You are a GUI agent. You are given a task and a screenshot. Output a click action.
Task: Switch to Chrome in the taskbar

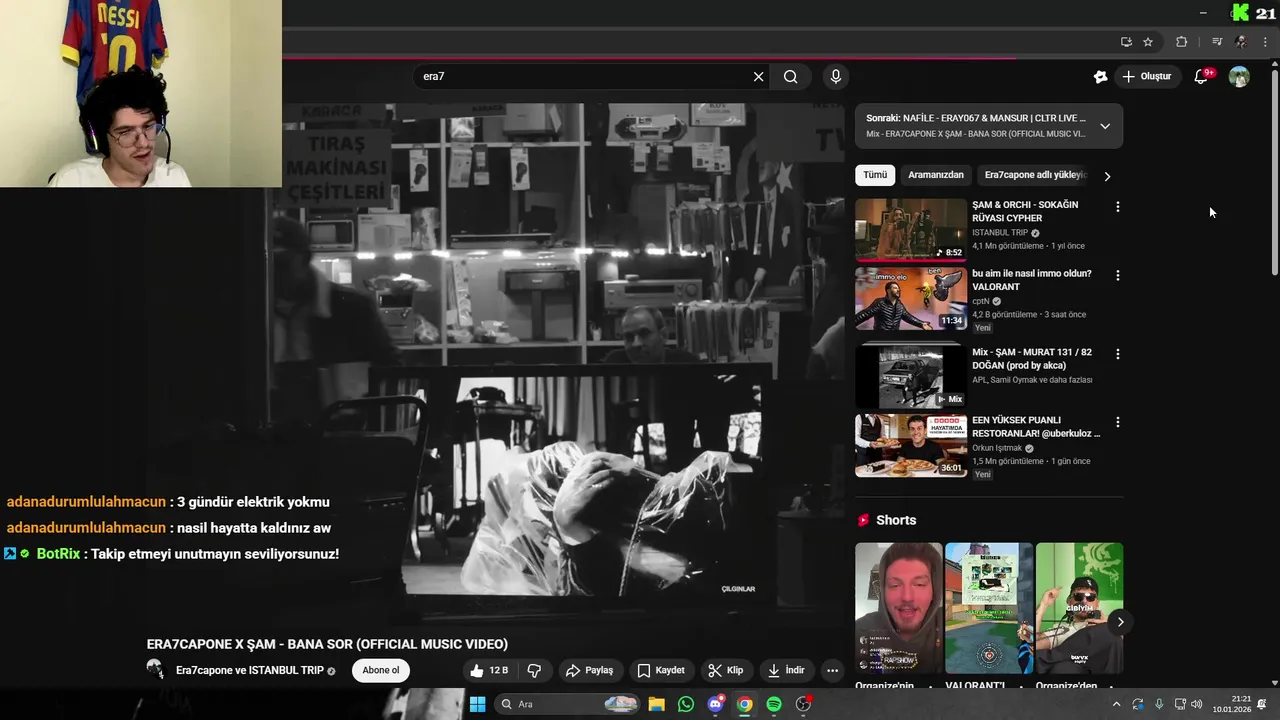[745, 704]
